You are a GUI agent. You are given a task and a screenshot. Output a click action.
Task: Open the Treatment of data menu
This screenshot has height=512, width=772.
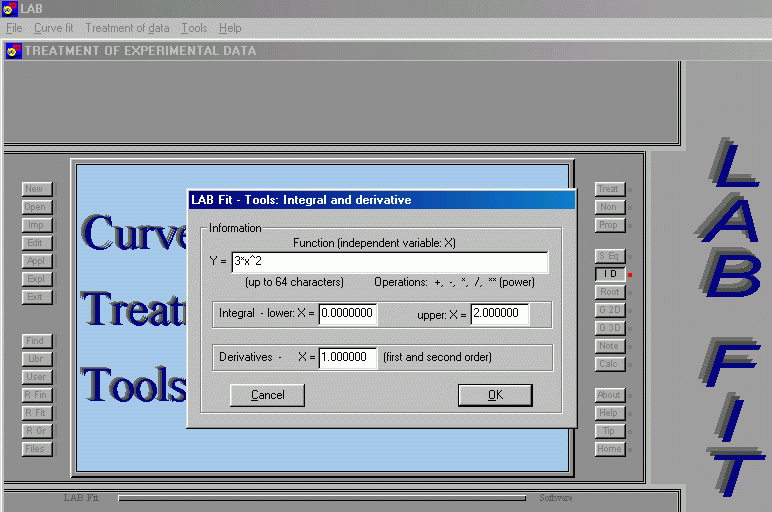point(127,28)
